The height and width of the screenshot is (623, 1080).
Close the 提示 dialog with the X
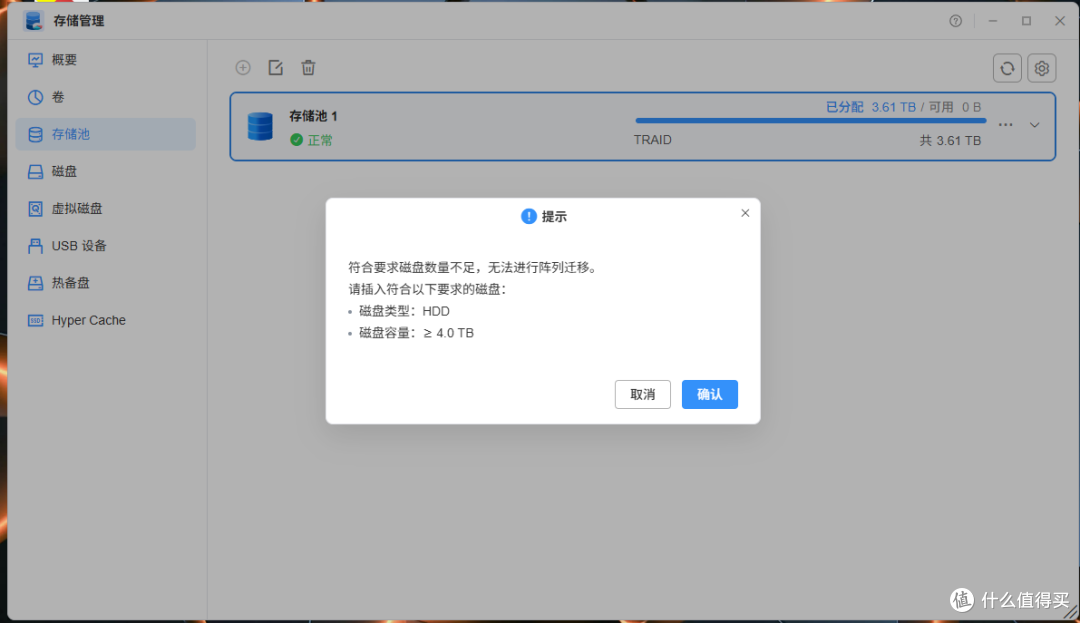click(745, 213)
